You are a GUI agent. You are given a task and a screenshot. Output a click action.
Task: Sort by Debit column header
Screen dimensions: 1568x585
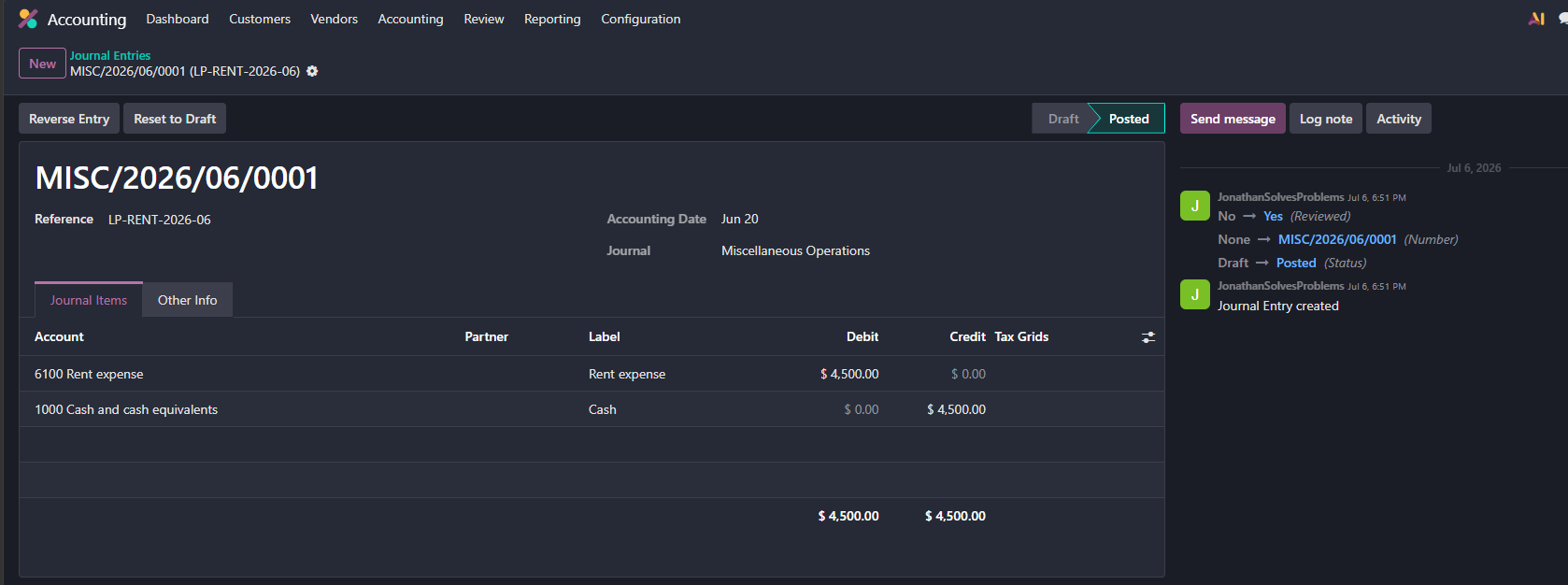coord(862,336)
